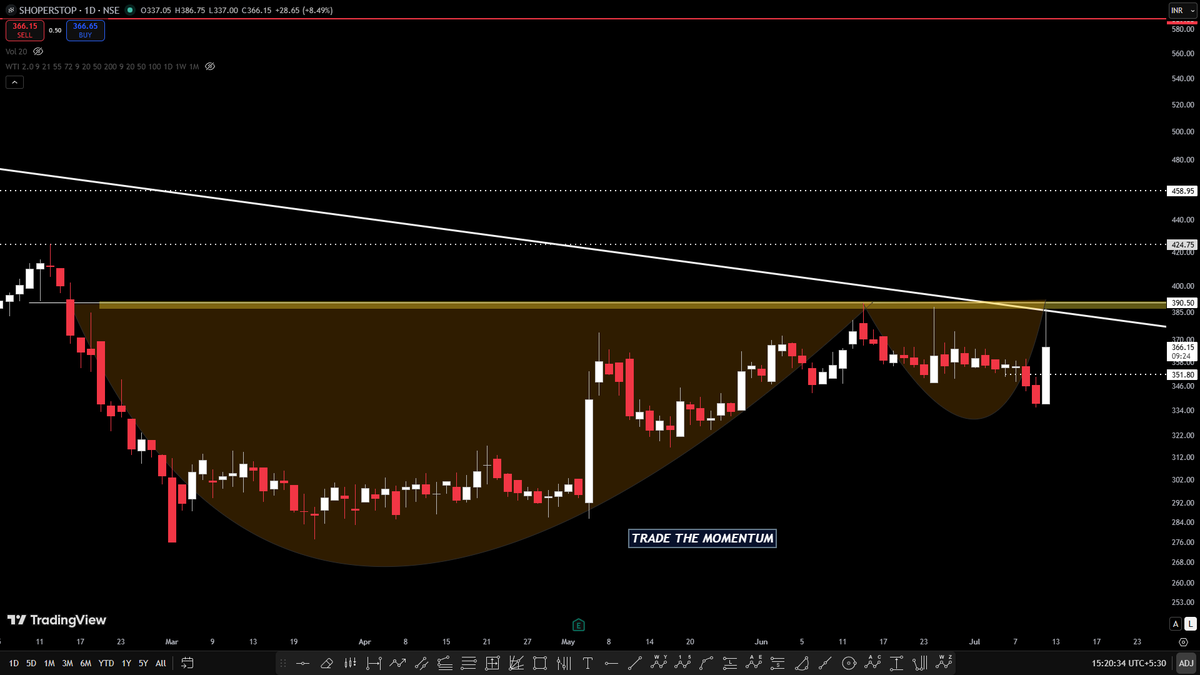1200x675 pixels.
Task: Click the Vol 20 indicator label
Action: click(x=16, y=50)
